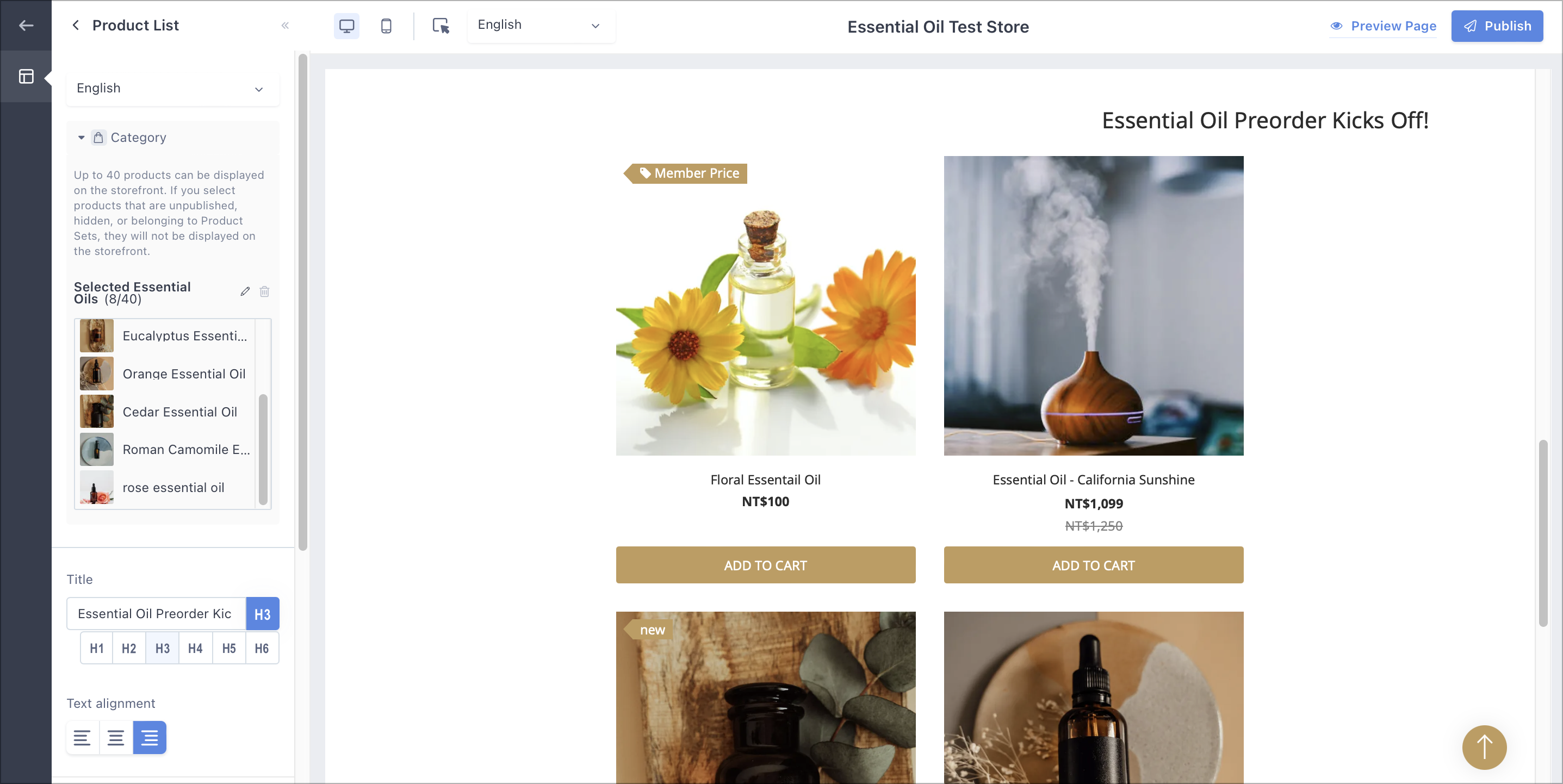
Task: Click the side panel scrollbar
Action: click(x=303, y=302)
